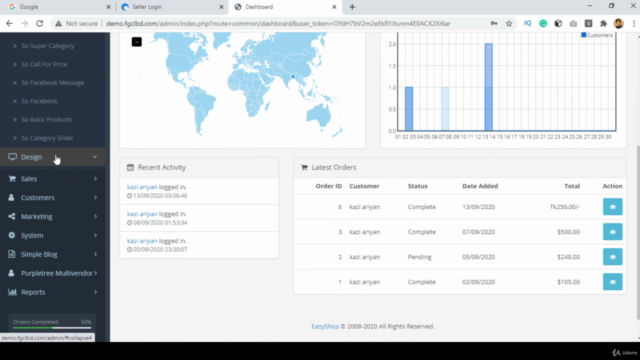Open So Basic Products item

tap(46, 120)
